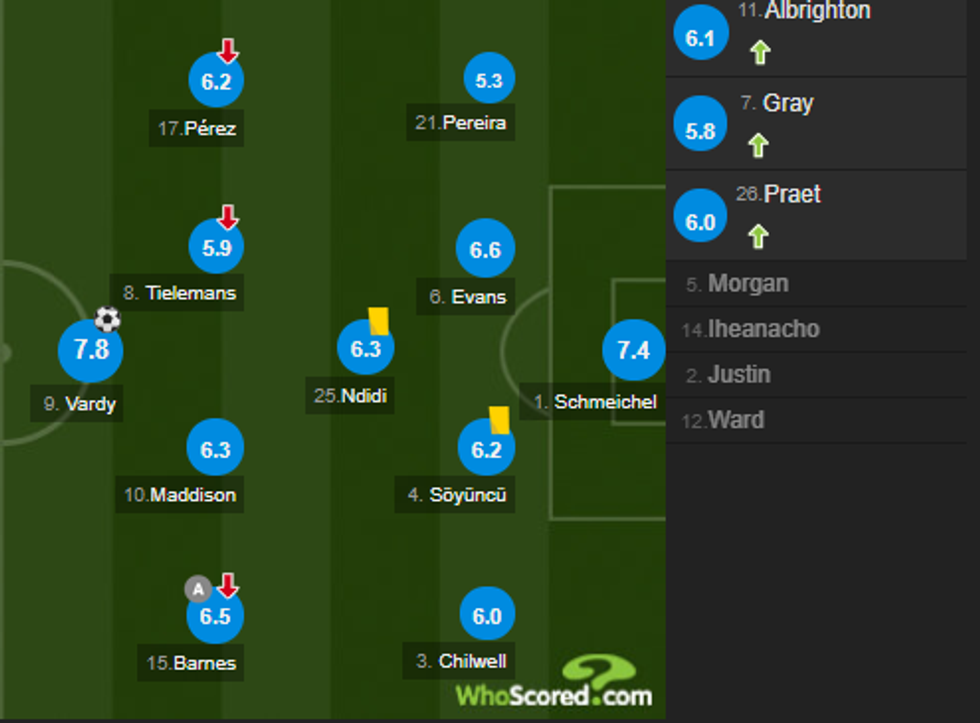The image size is (980, 723).
Task: Click Praet's green substituted-on arrow
Action: tap(759, 237)
